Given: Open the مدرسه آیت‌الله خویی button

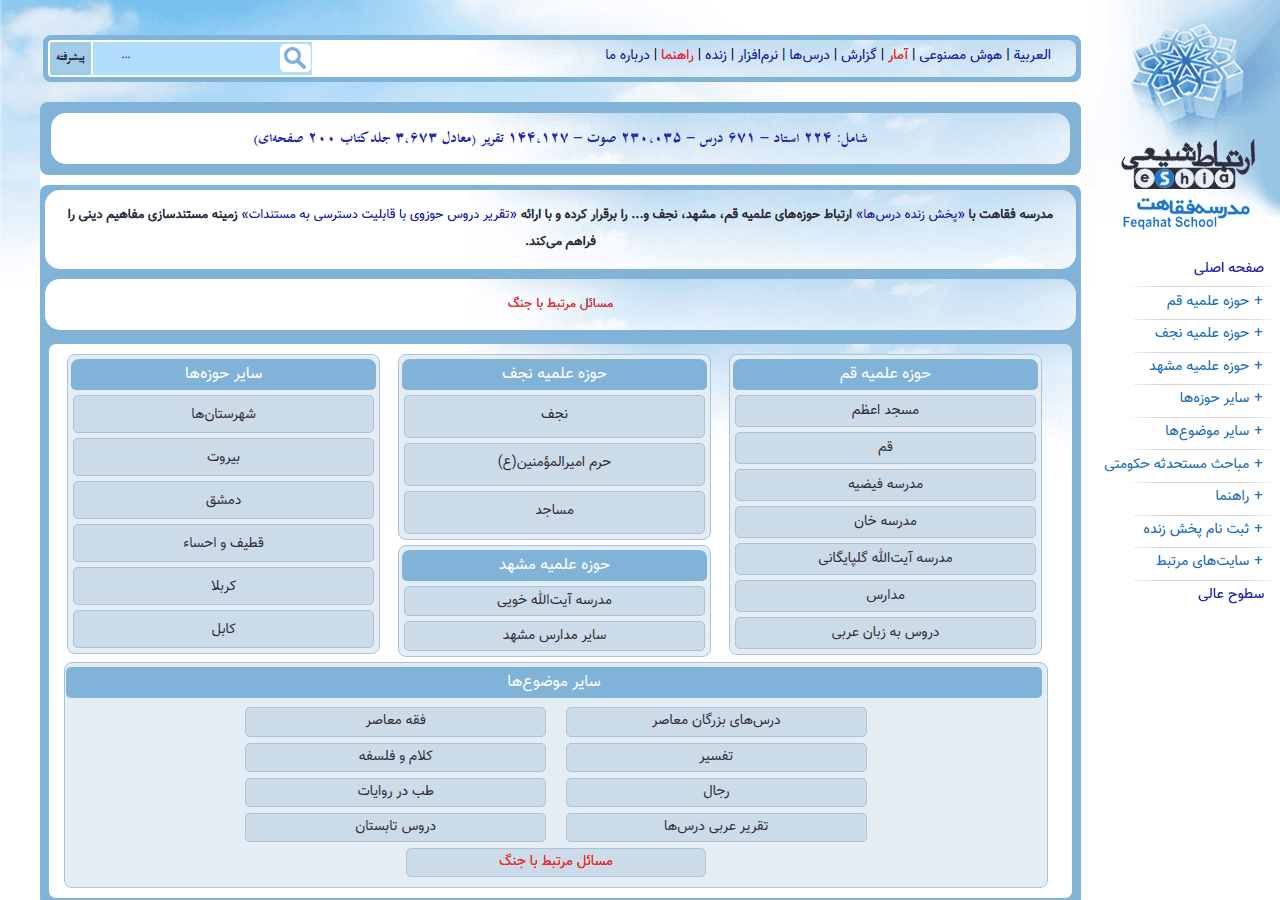Looking at the screenshot, I should click(554, 601).
